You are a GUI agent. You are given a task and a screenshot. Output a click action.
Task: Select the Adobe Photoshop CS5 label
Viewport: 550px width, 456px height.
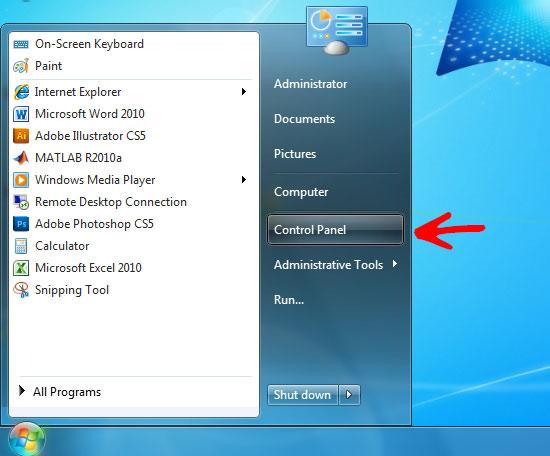94,224
